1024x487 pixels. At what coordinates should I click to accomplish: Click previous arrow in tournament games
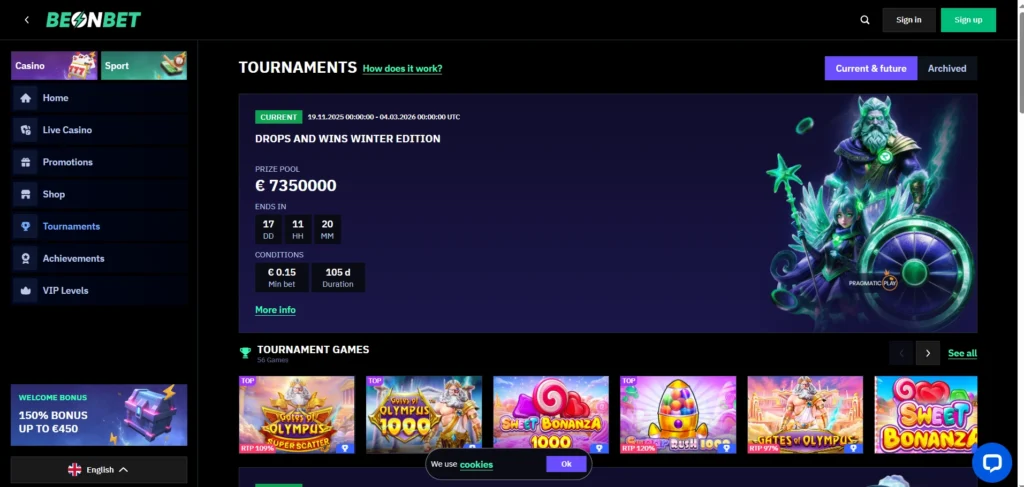[x=901, y=352]
